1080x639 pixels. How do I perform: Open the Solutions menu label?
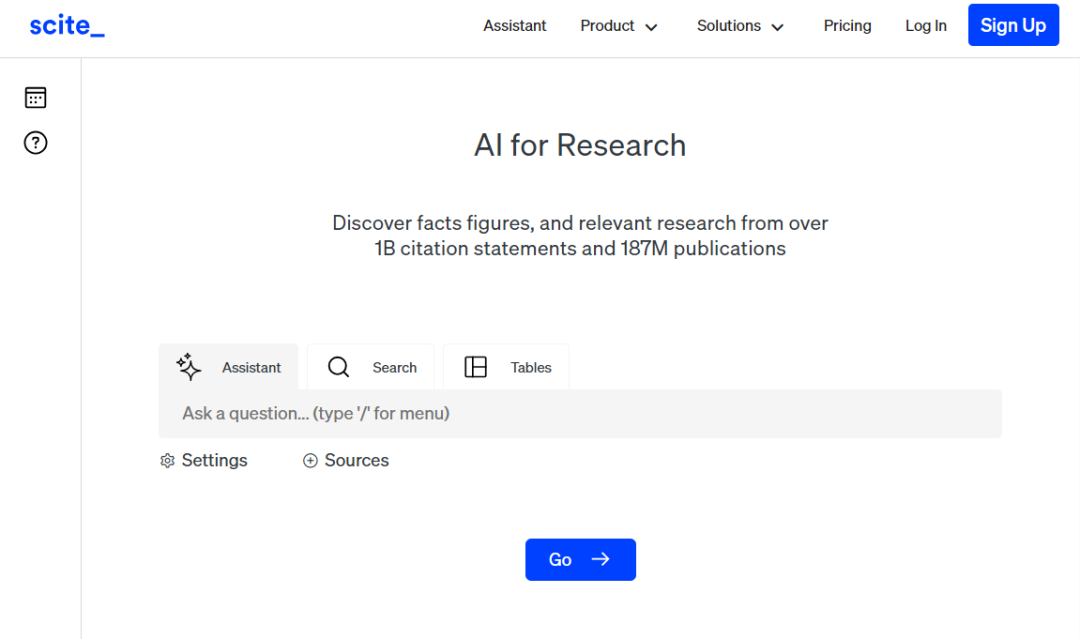point(728,26)
